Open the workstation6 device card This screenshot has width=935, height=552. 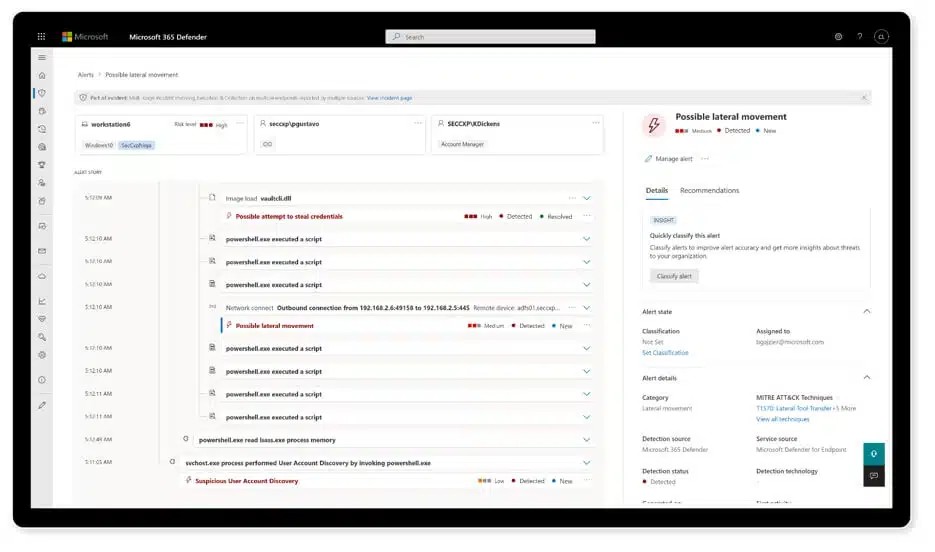[x=161, y=135]
